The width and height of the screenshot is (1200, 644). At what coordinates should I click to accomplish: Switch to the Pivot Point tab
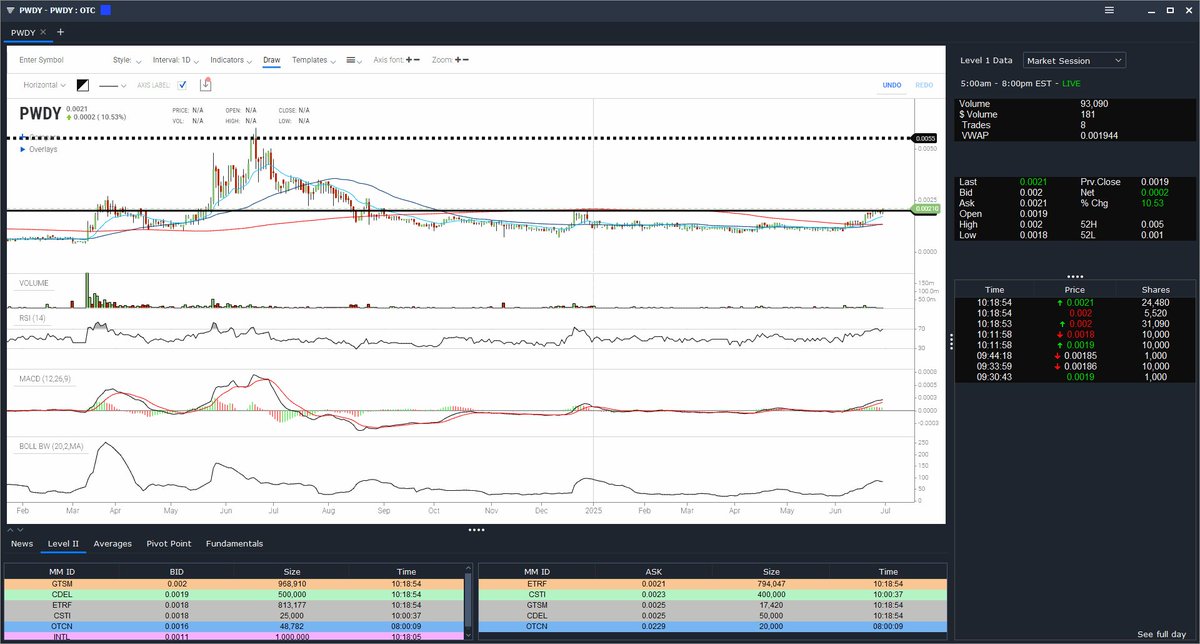(168, 543)
